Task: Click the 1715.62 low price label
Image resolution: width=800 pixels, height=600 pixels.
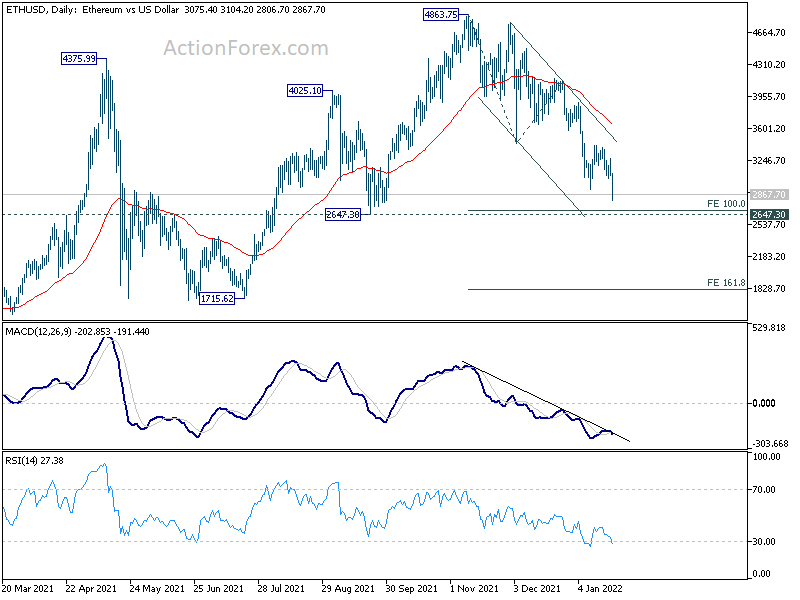Action: [x=217, y=298]
